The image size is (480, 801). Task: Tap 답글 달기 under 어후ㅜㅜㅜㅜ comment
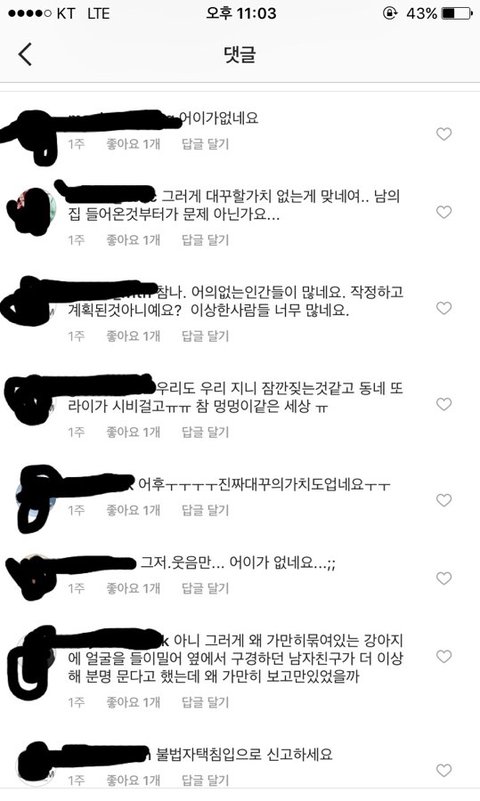click(x=205, y=510)
